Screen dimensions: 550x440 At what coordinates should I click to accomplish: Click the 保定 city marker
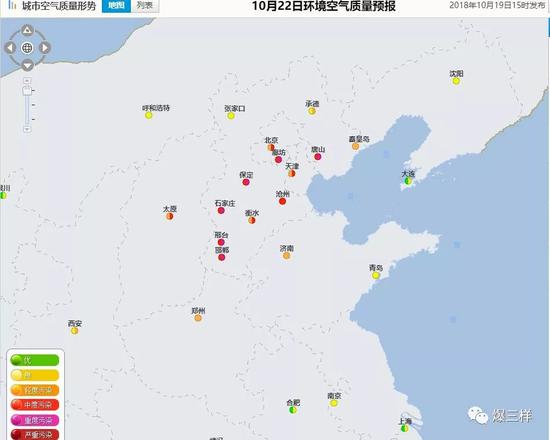[246, 182]
